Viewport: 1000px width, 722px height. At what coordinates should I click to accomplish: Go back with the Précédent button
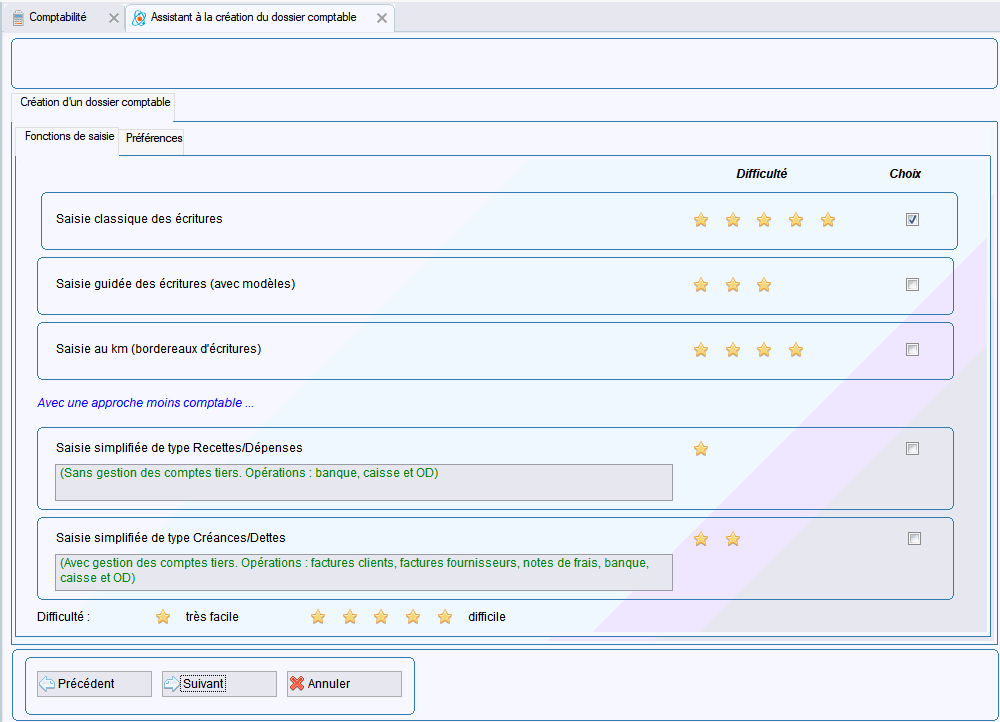(x=94, y=684)
